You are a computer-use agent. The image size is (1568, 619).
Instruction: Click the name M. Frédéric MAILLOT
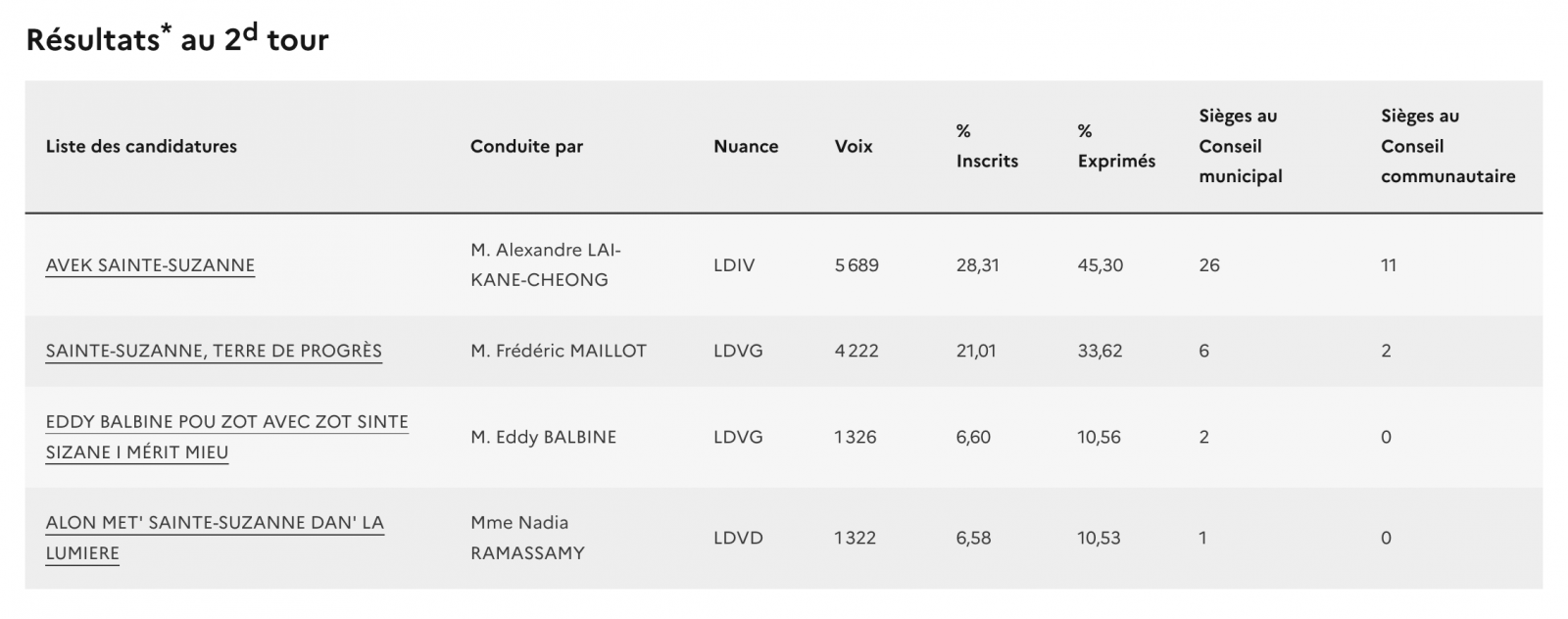(559, 351)
